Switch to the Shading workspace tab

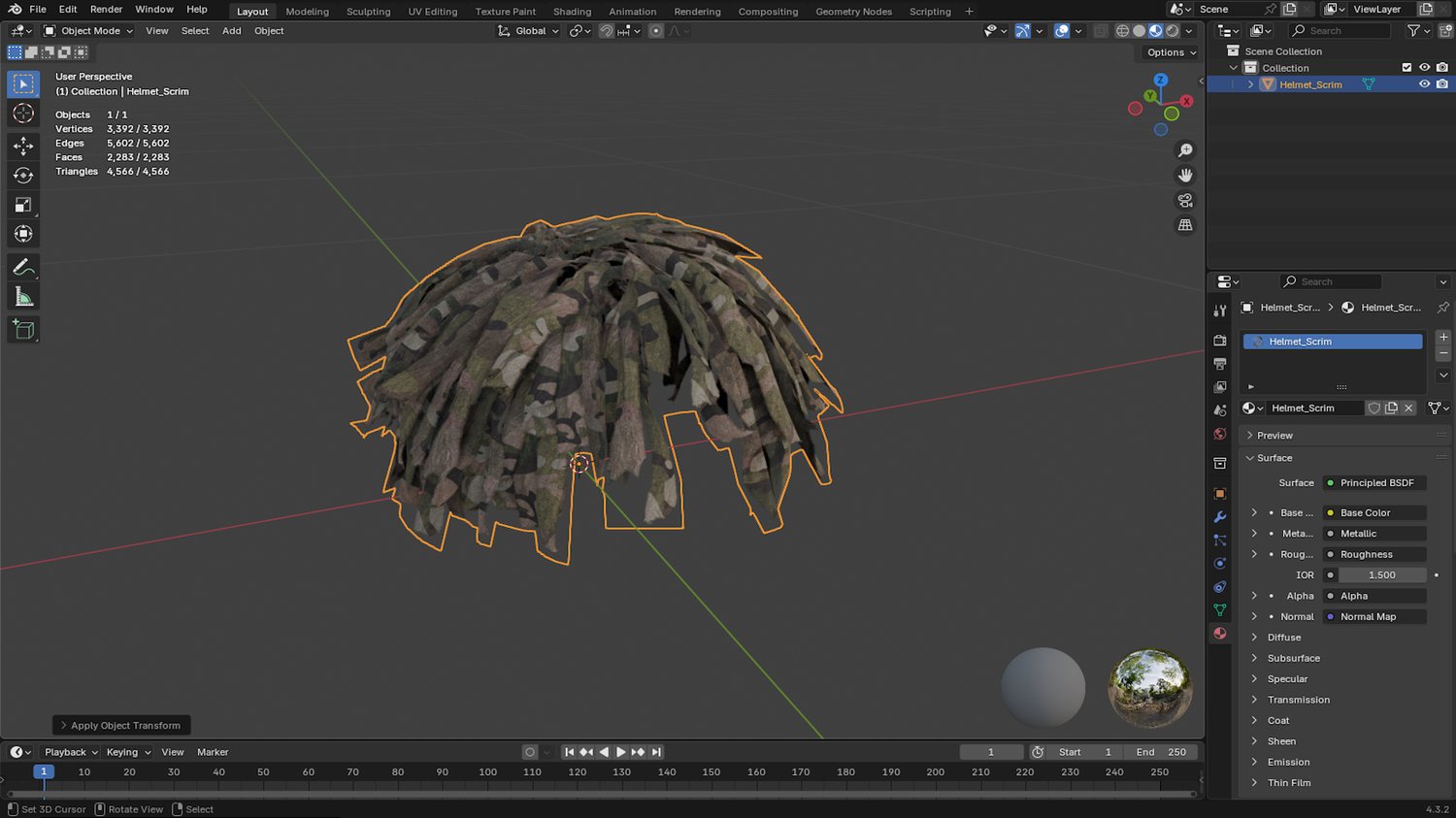pos(572,12)
